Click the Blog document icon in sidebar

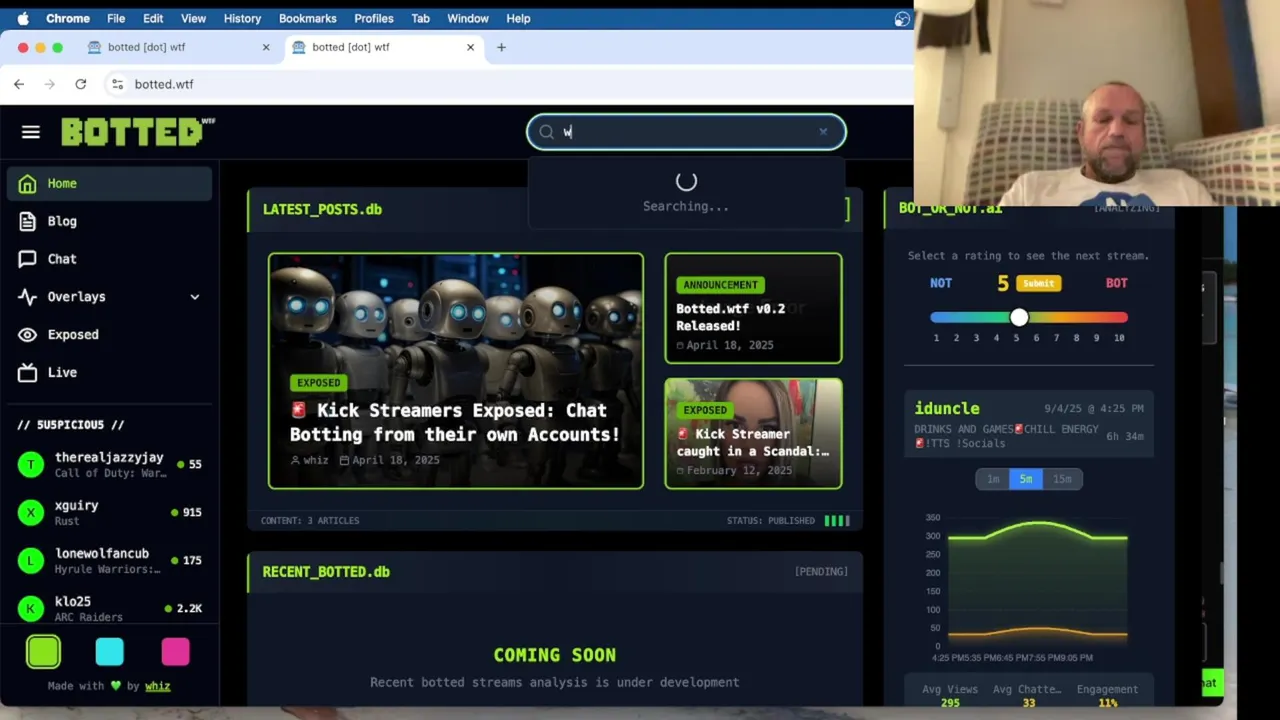(x=28, y=221)
